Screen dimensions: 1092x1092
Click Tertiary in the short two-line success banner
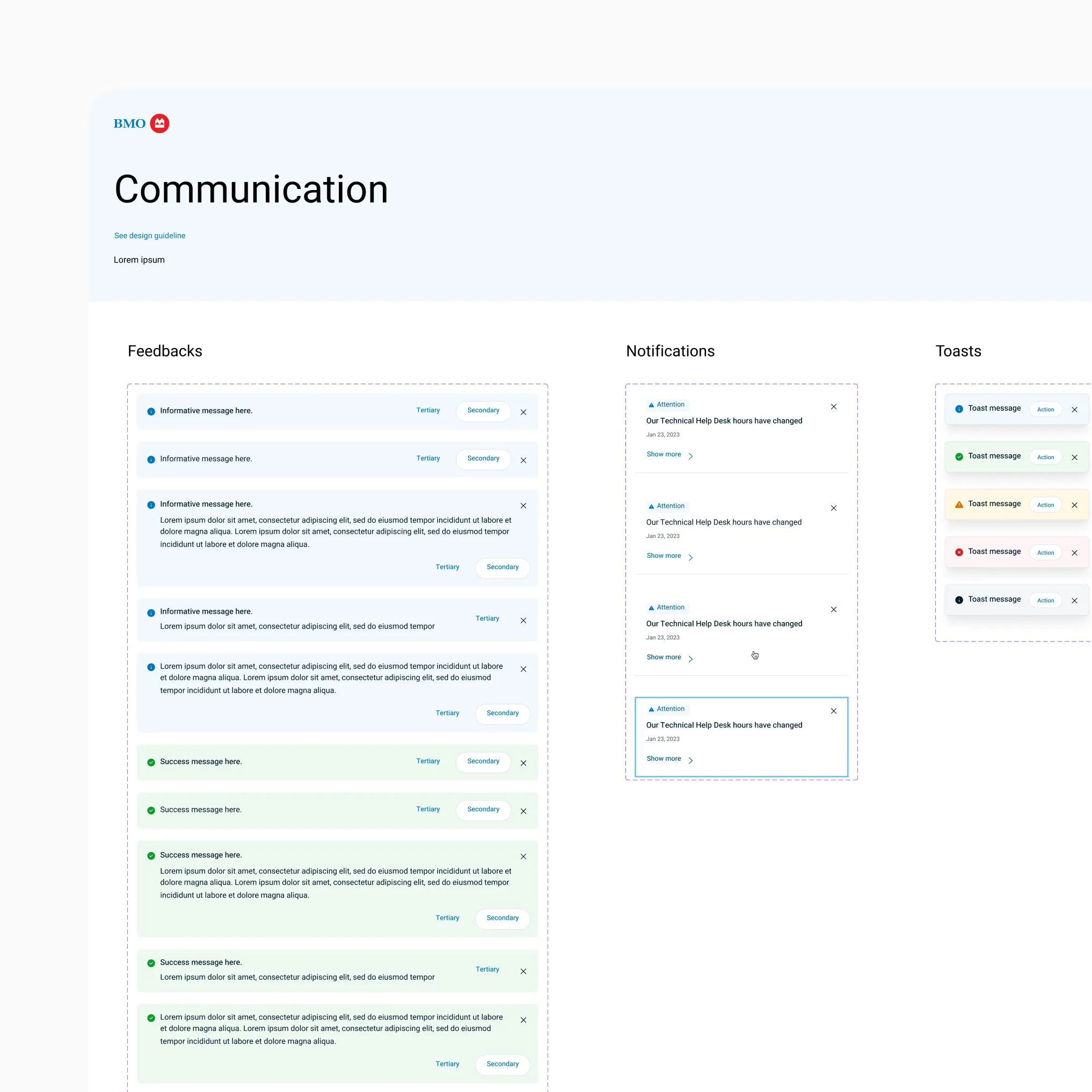487,970
